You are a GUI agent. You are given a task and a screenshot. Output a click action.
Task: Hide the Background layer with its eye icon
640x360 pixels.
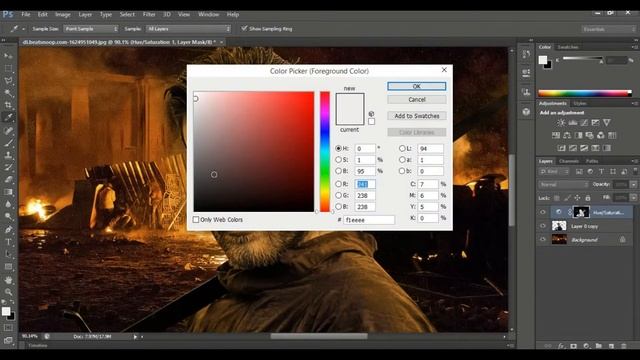(x=543, y=240)
